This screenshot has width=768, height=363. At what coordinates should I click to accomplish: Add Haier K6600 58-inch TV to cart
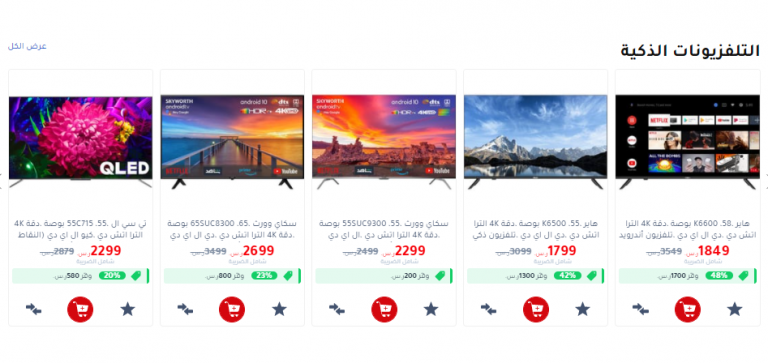(687, 310)
